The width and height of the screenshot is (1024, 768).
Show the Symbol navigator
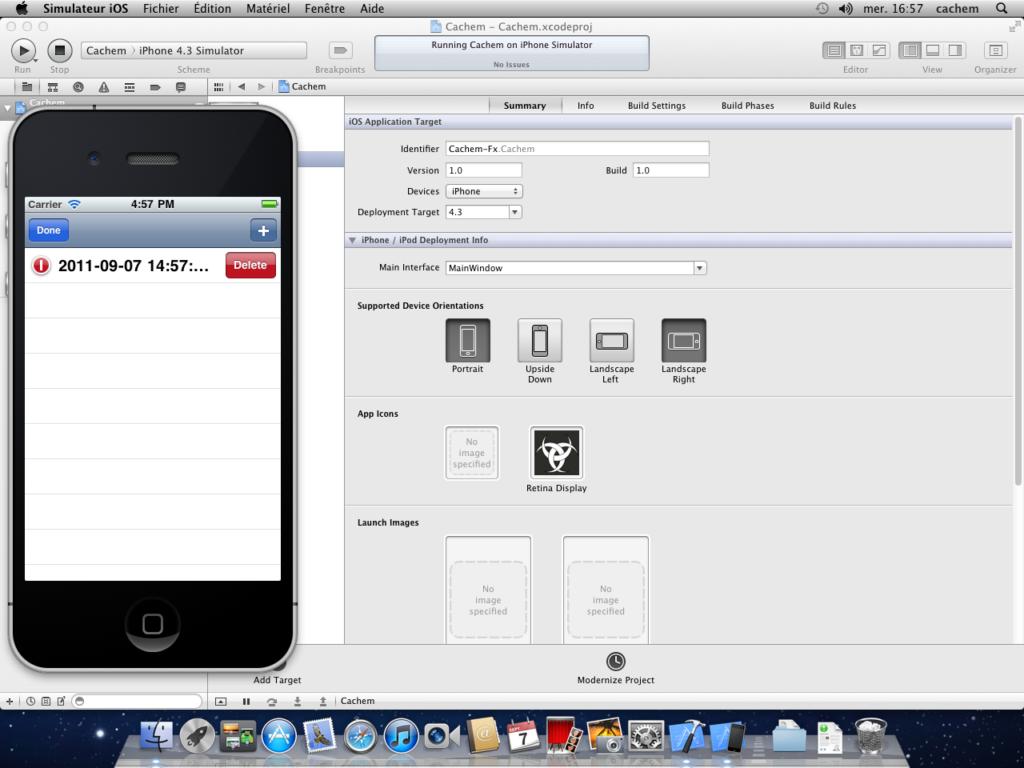[x=53, y=87]
